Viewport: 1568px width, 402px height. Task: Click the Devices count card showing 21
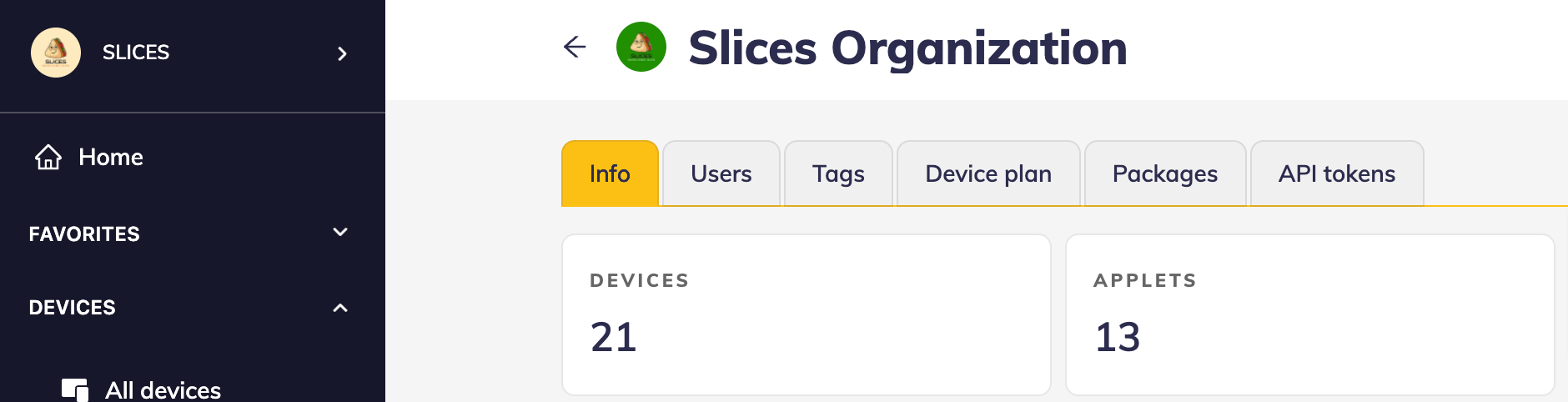(806, 314)
